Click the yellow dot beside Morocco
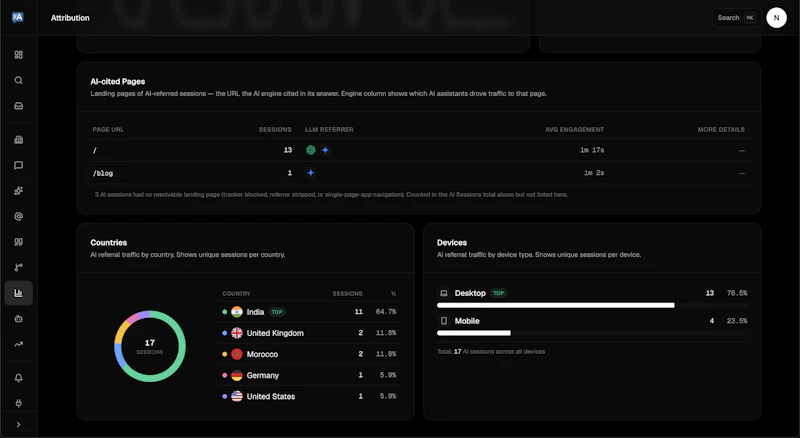The image size is (800, 438). tap(224, 354)
